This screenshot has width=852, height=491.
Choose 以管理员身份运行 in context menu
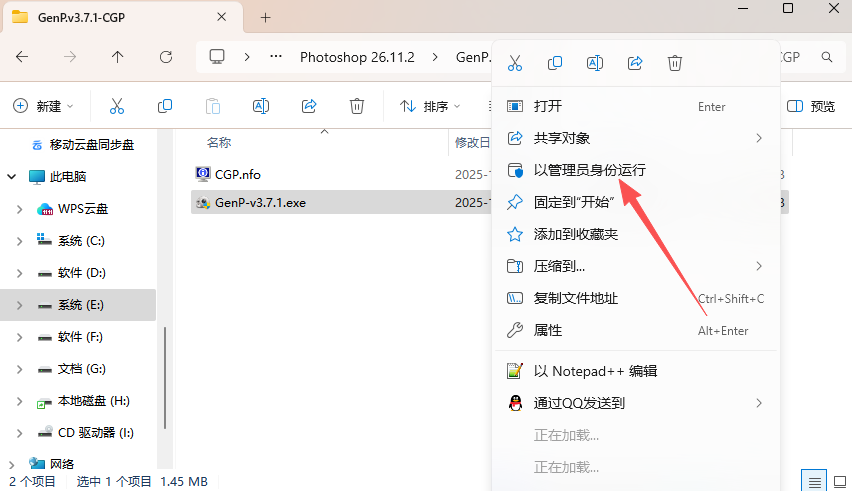point(636,170)
